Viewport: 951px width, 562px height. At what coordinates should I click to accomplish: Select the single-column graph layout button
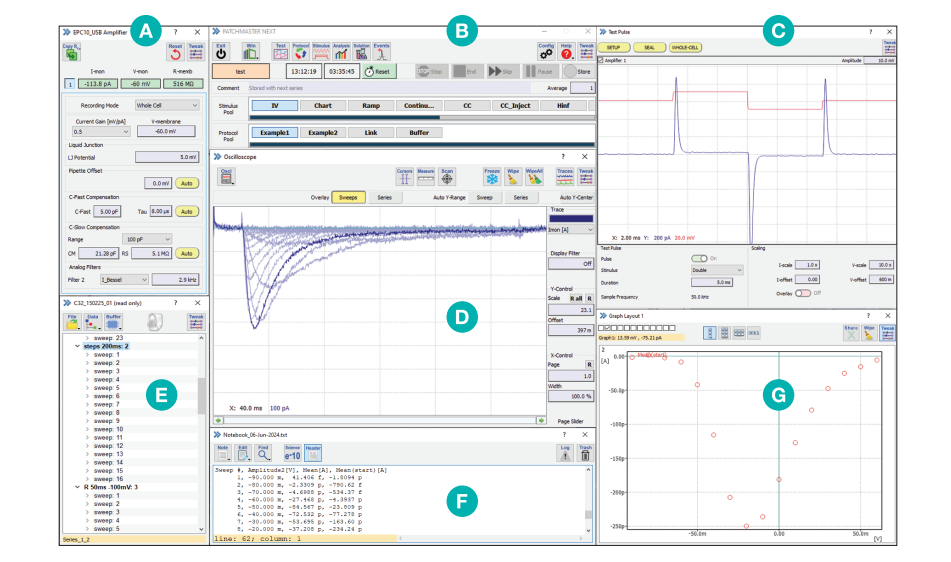tap(710, 333)
